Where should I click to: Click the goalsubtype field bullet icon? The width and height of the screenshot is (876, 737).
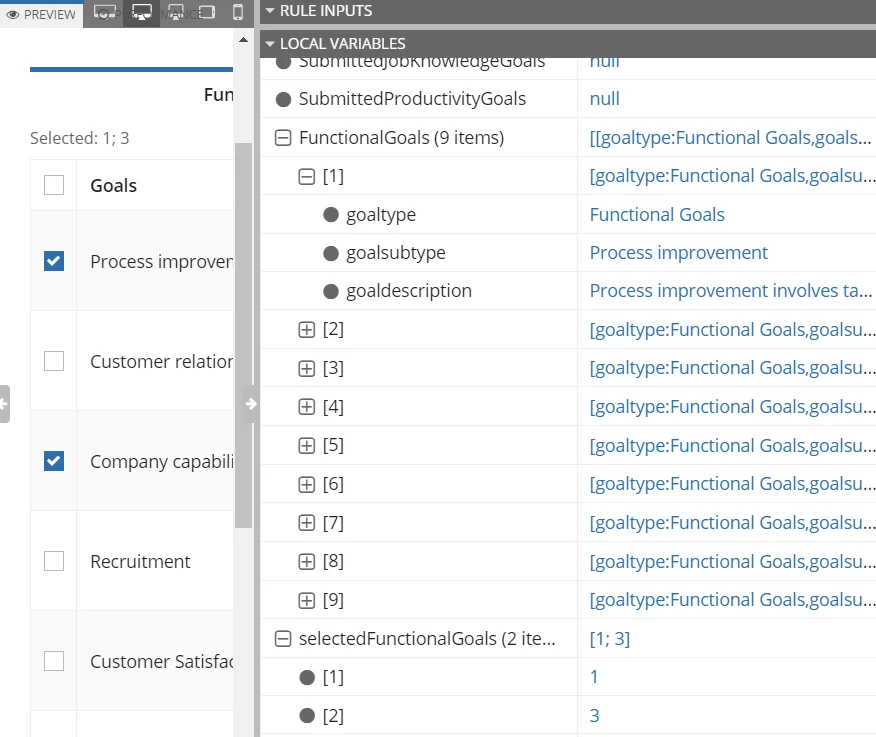331,253
